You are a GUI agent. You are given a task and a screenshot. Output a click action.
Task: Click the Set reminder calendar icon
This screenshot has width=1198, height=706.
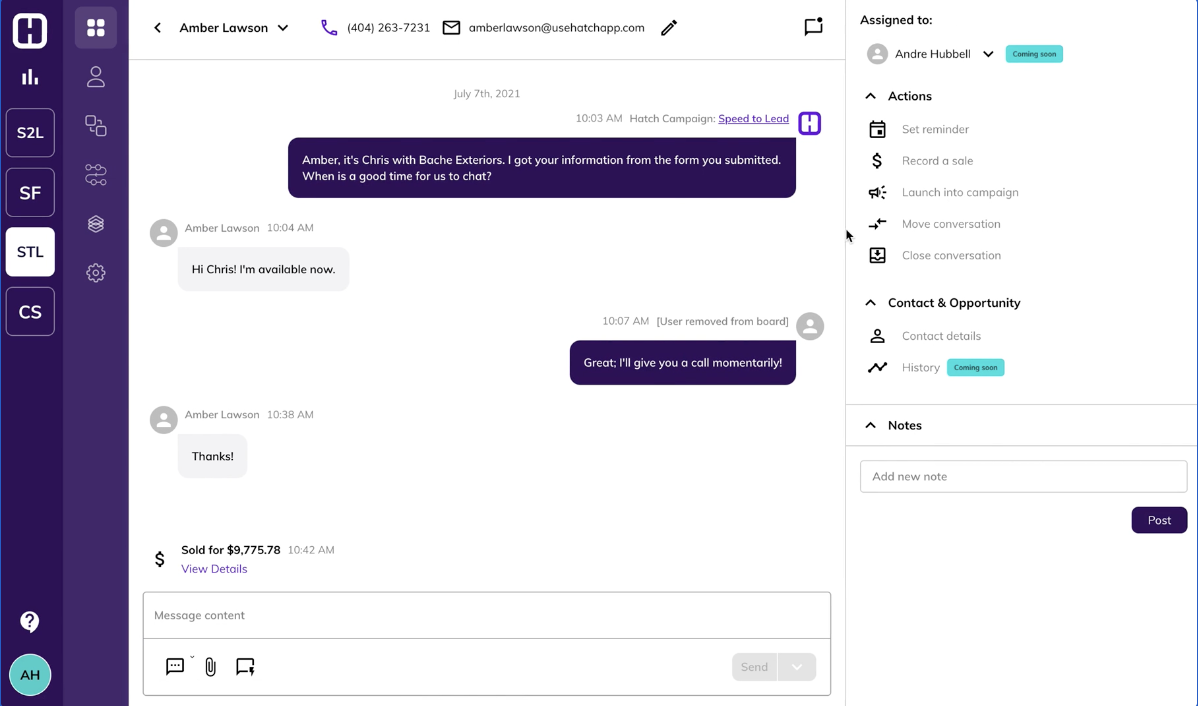click(x=877, y=129)
